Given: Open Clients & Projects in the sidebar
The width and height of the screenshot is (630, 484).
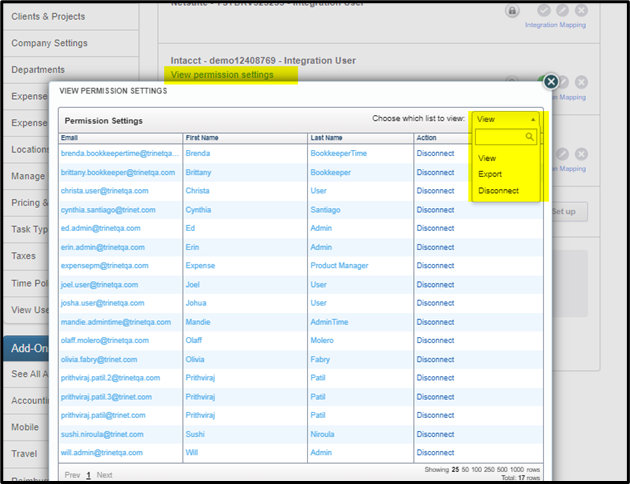Looking at the screenshot, I should pyautogui.click(x=48, y=17).
